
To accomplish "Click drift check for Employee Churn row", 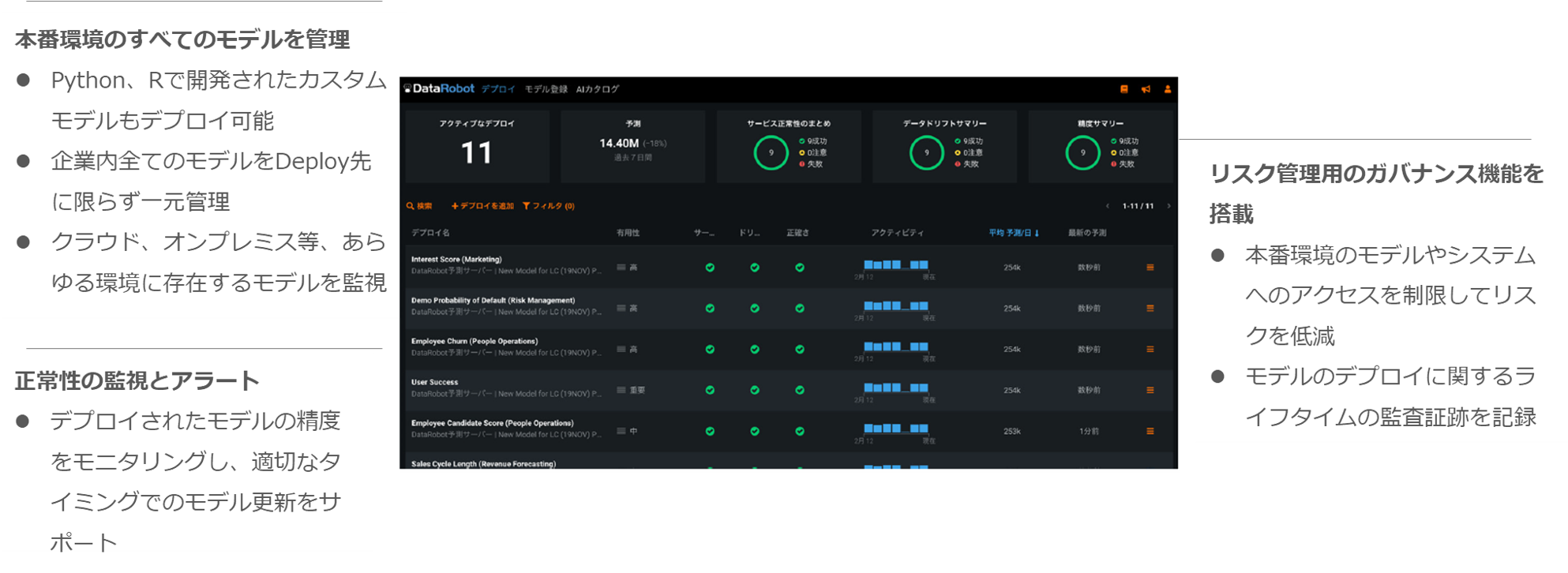I will pos(755,350).
